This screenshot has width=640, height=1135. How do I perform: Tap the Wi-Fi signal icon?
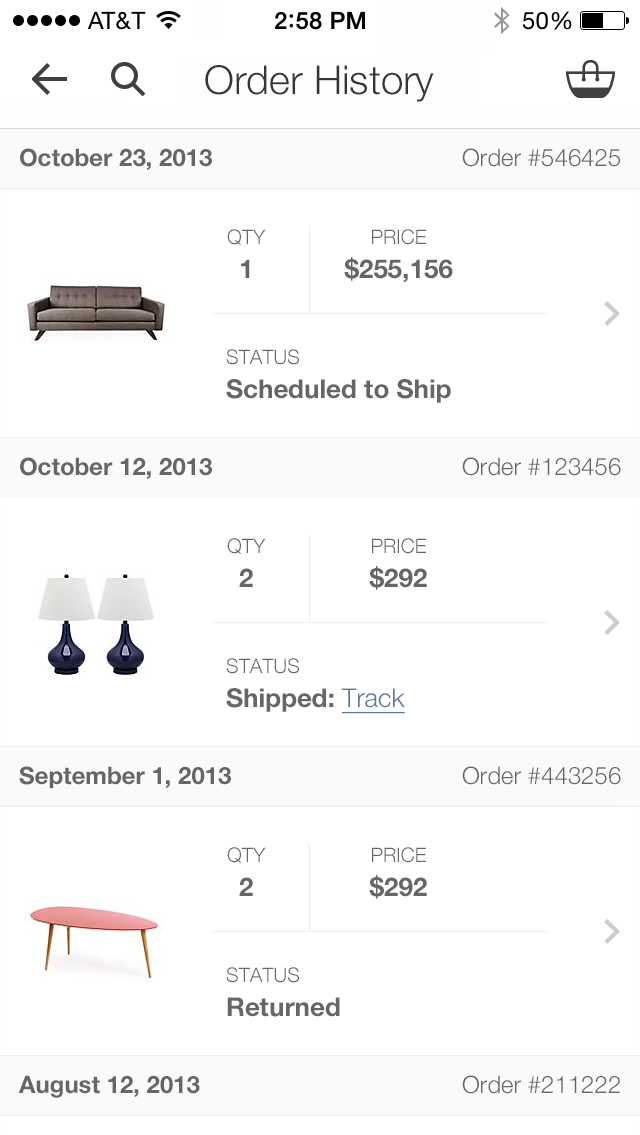tap(168, 20)
